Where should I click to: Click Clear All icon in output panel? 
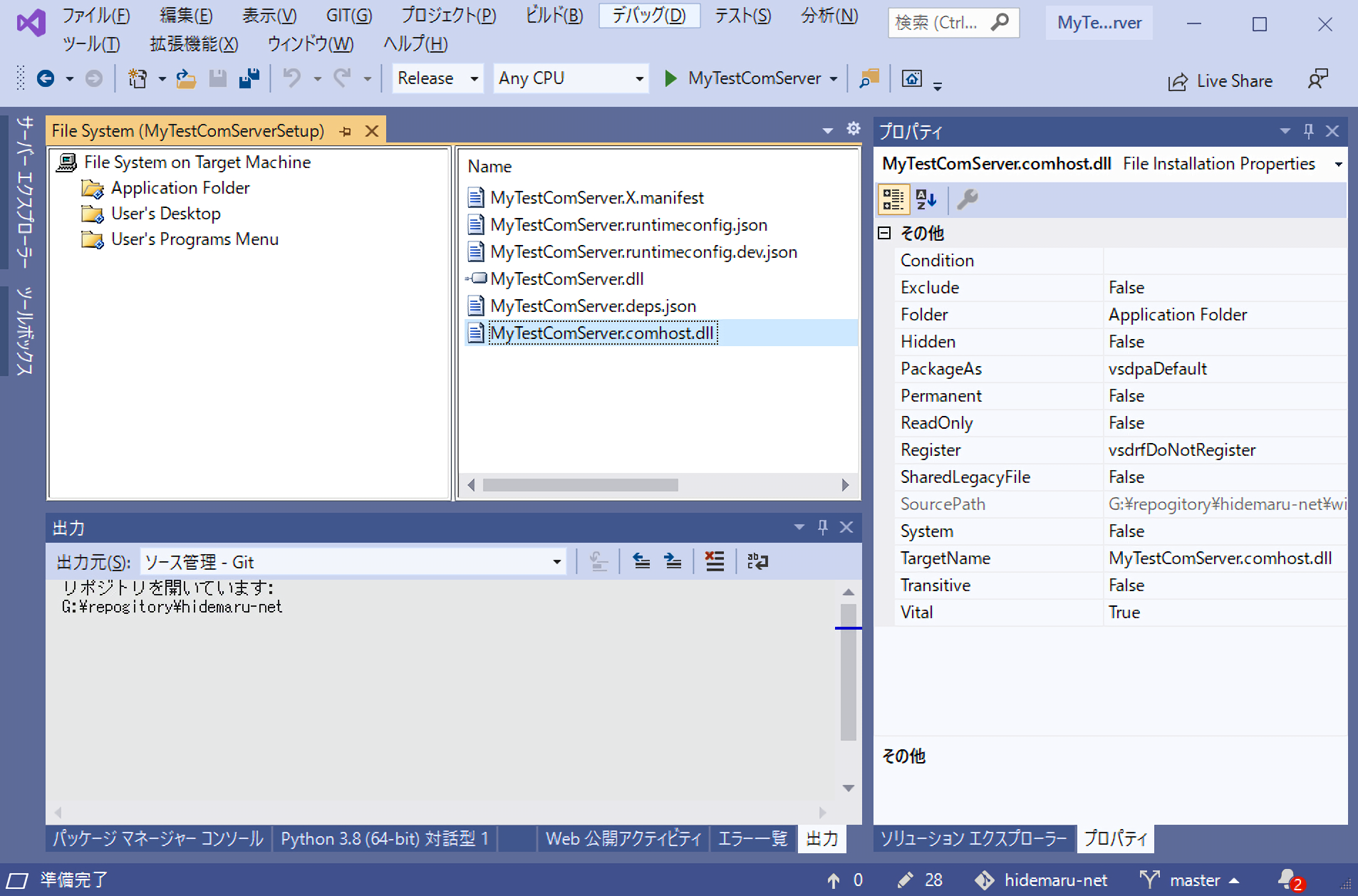click(x=714, y=562)
